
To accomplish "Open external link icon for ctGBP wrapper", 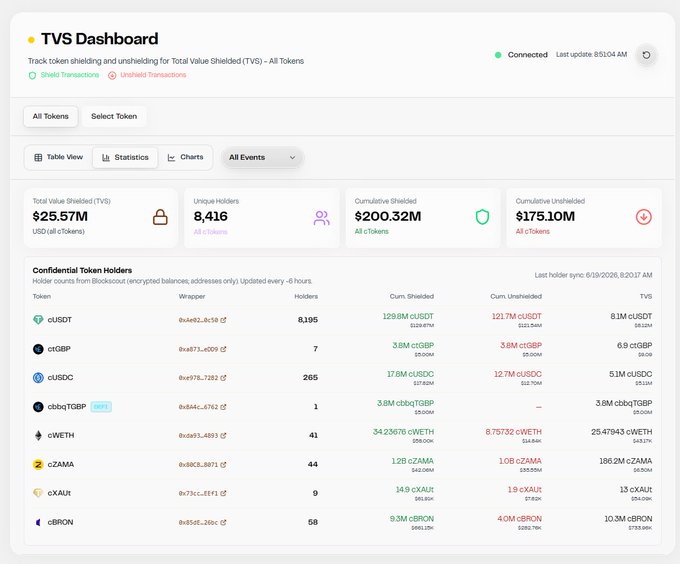I will click(x=223, y=349).
